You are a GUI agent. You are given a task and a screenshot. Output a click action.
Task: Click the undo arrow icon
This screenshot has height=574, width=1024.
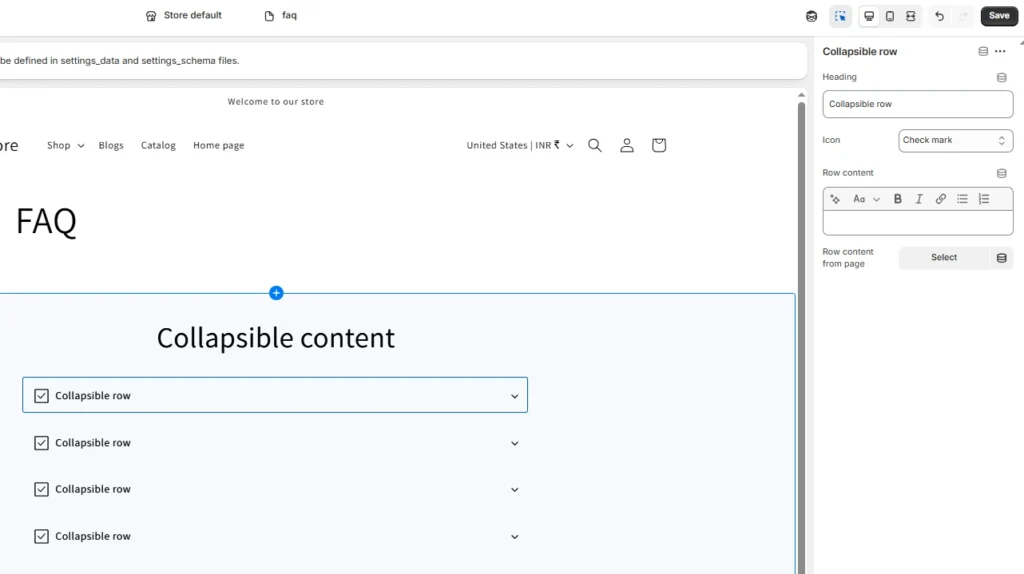[939, 16]
